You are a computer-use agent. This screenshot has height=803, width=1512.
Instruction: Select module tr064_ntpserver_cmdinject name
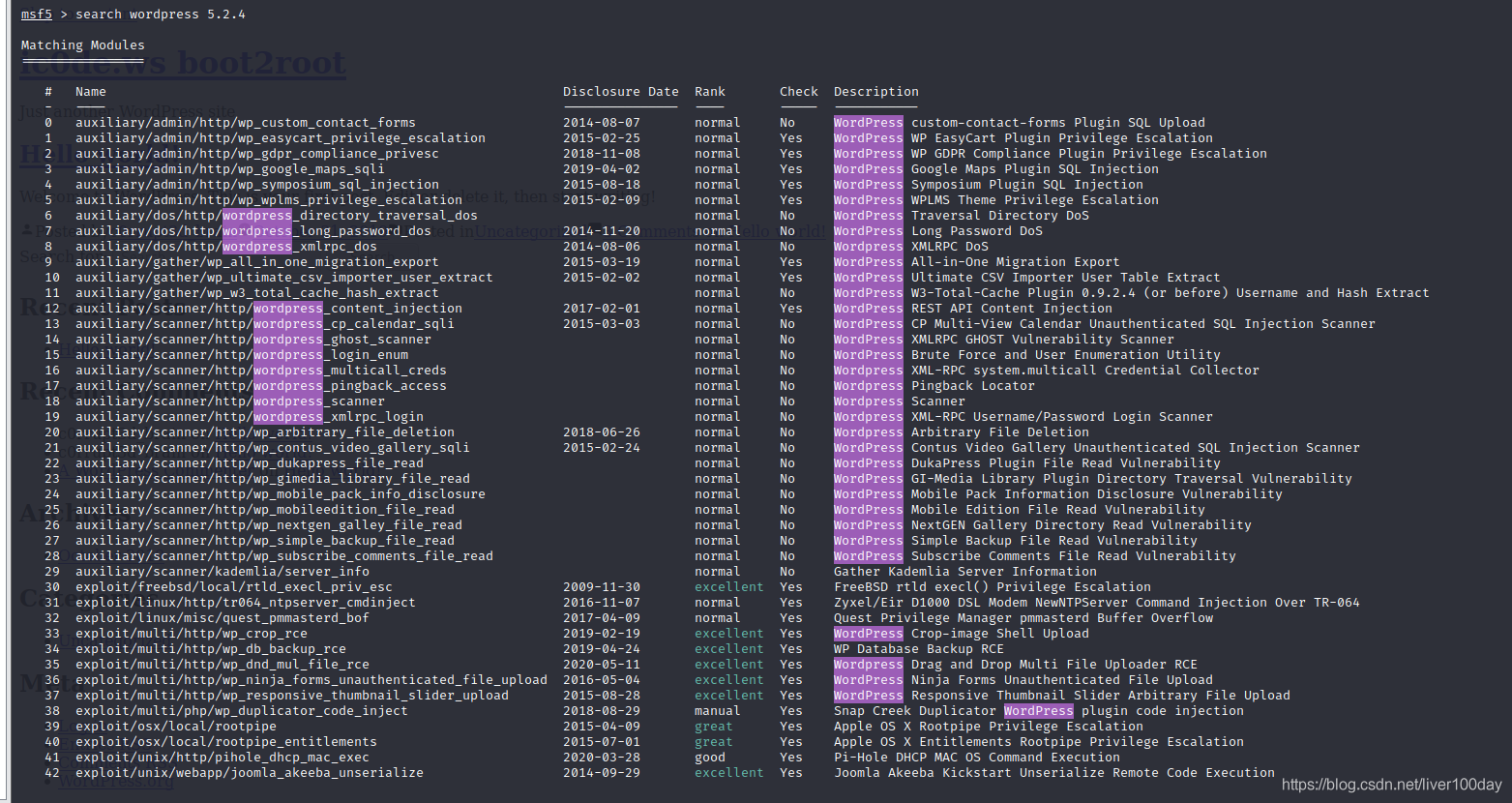(x=246, y=603)
